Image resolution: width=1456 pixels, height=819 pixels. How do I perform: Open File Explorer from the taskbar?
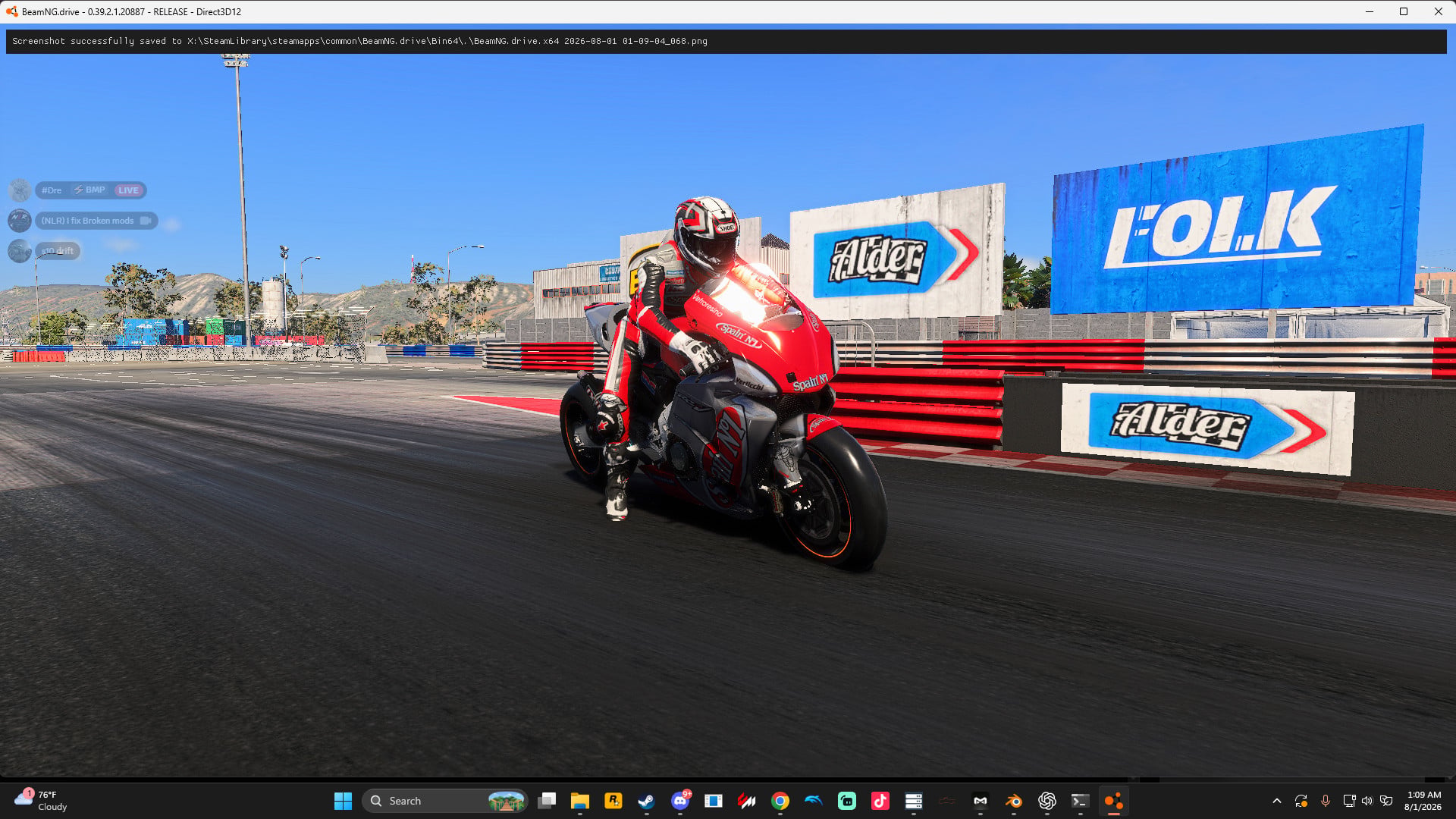(x=580, y=801)
